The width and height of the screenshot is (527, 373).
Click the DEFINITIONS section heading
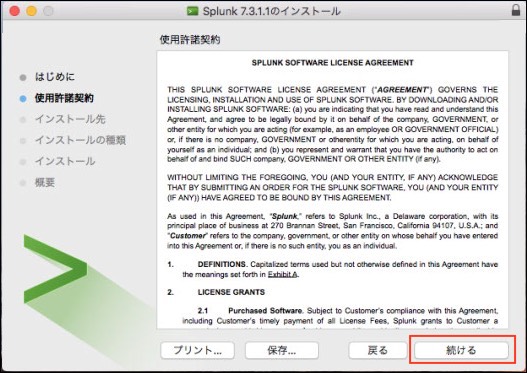(x=222, y=264)
